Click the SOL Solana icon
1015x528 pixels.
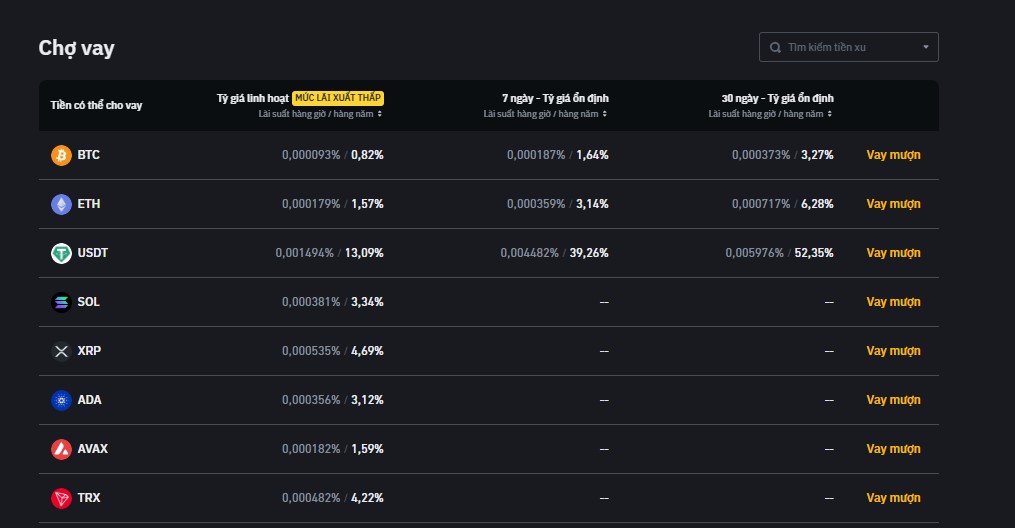(x=61, y=302)
